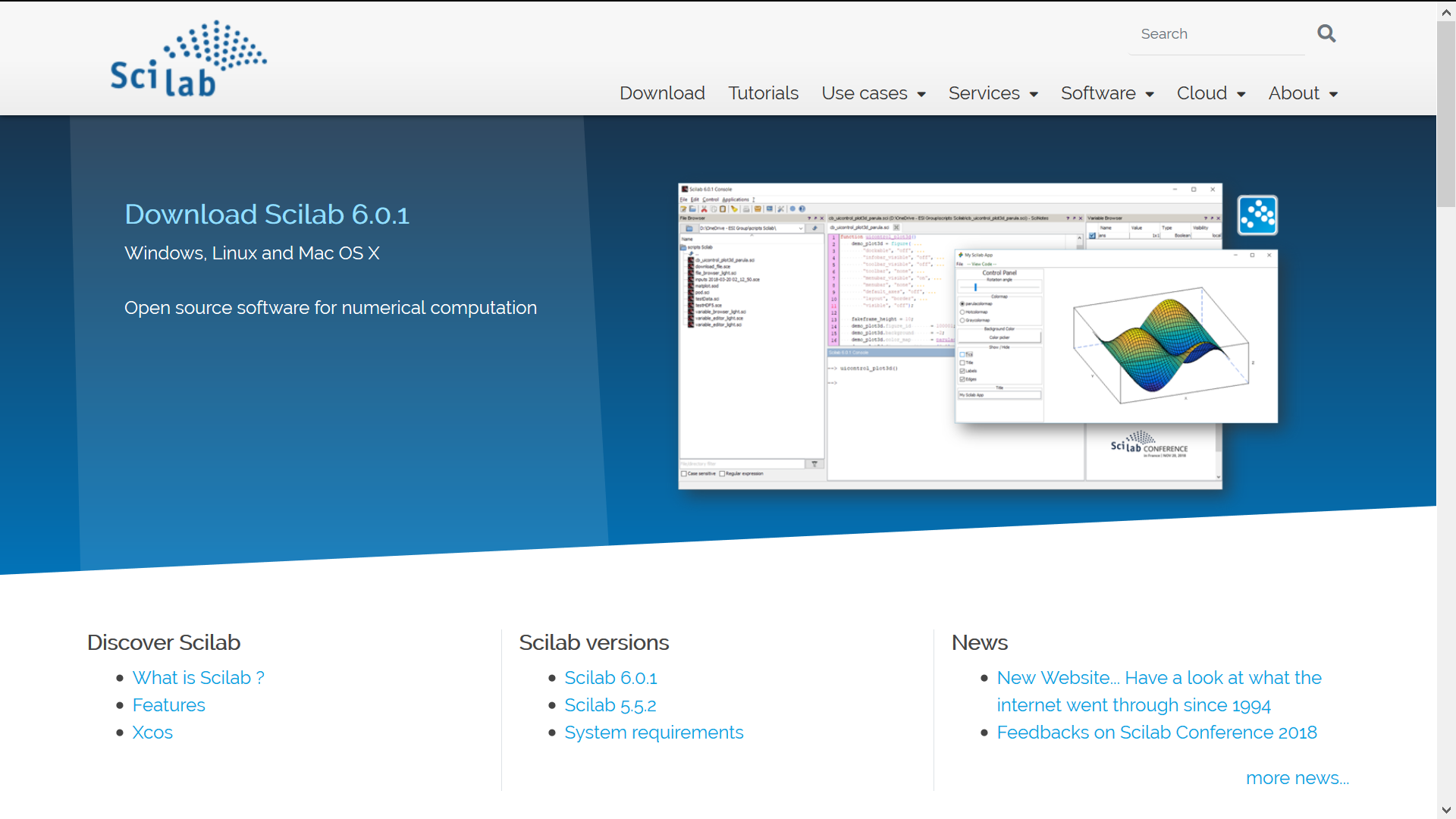1456x819 pixels.
Task: Expand the About dropdown
Action: click(1303, 93)
